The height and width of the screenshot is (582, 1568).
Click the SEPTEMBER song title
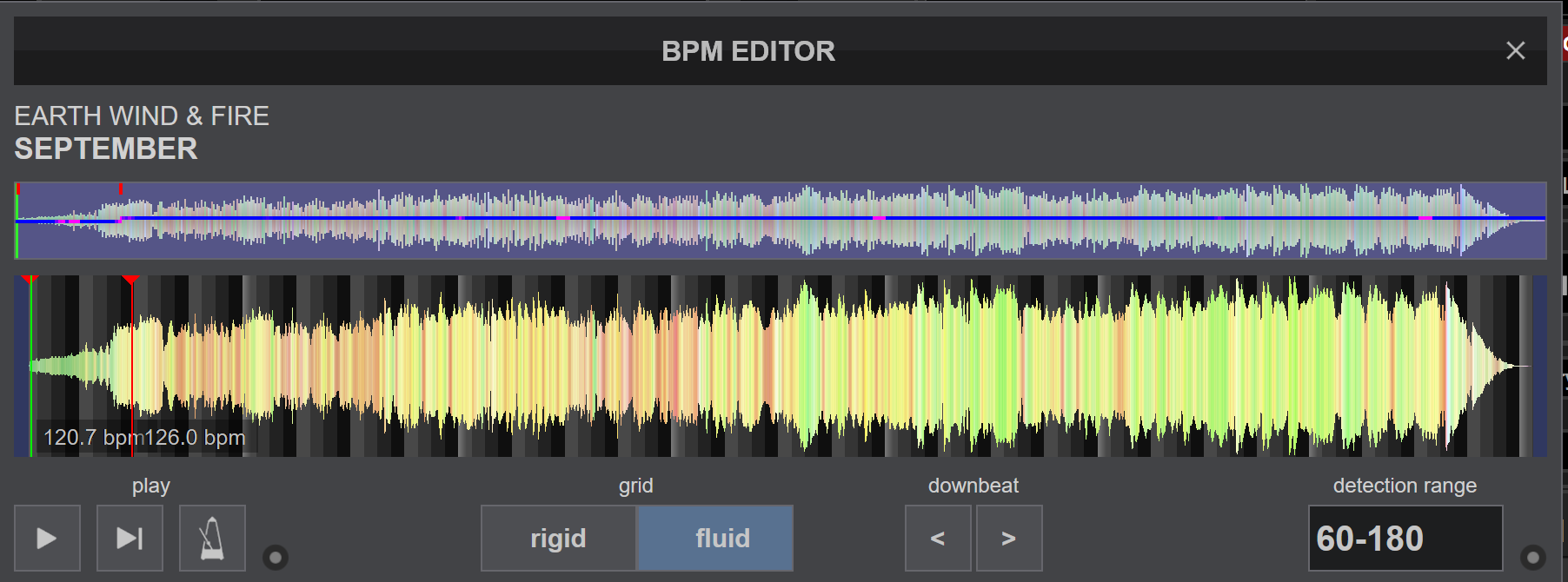coord(106,149)
